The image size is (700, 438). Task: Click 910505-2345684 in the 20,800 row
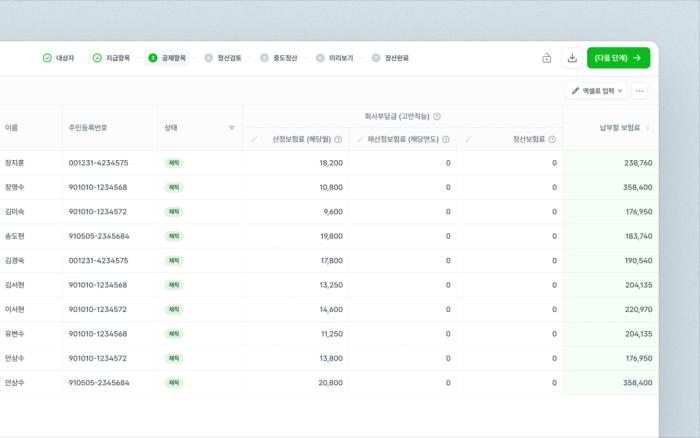click(x=99, y=383)
